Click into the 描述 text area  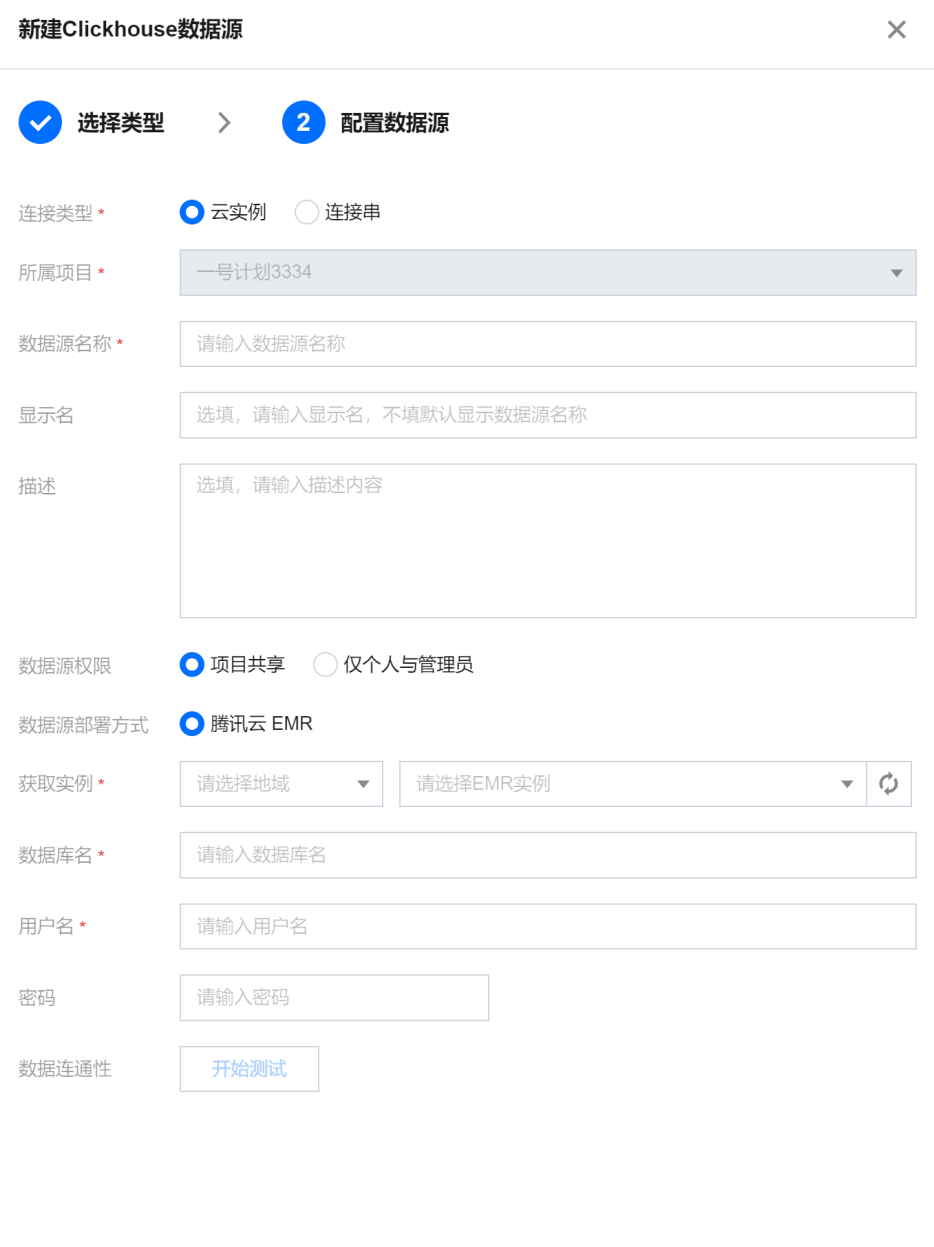click(547, 540)
